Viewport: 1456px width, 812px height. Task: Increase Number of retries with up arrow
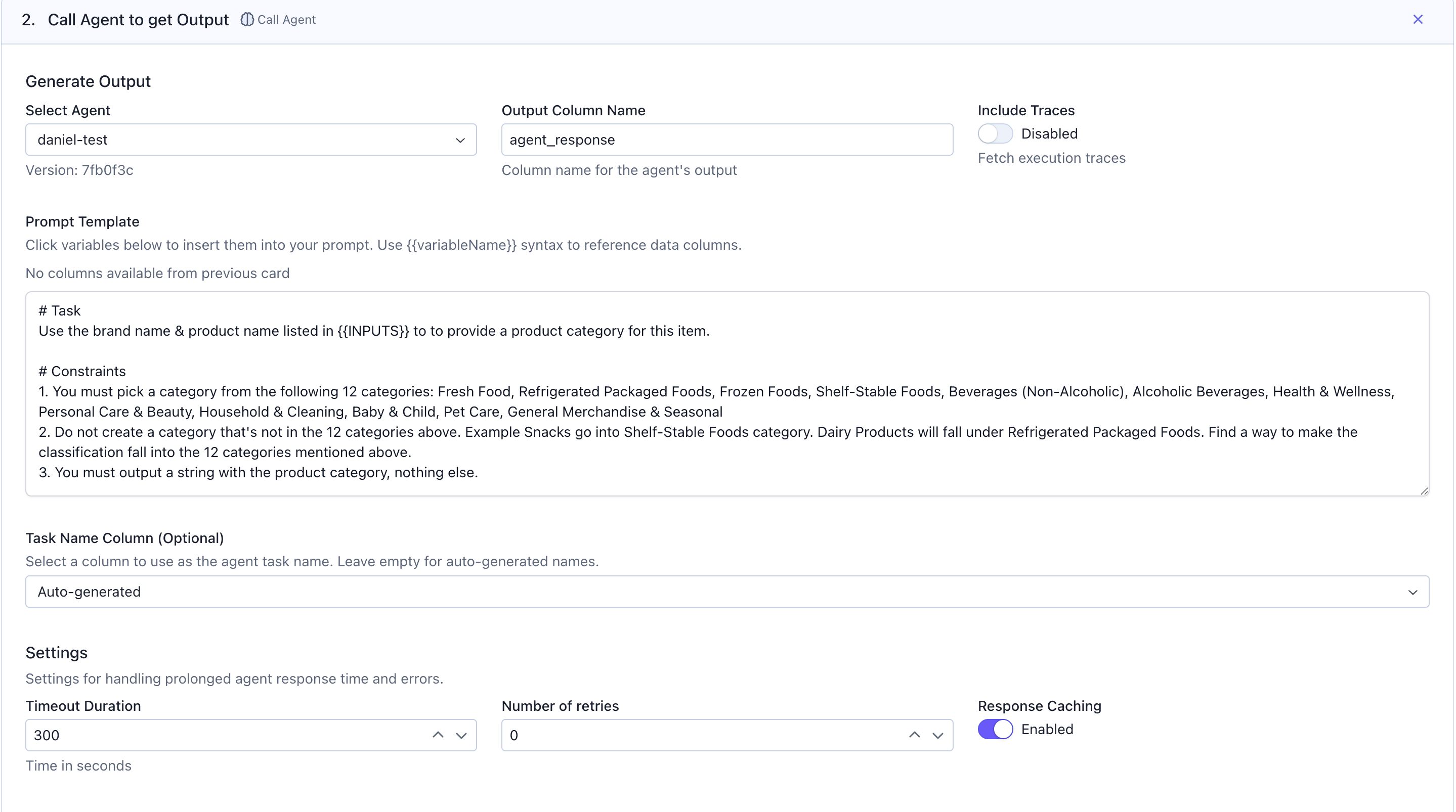(914, 734)
